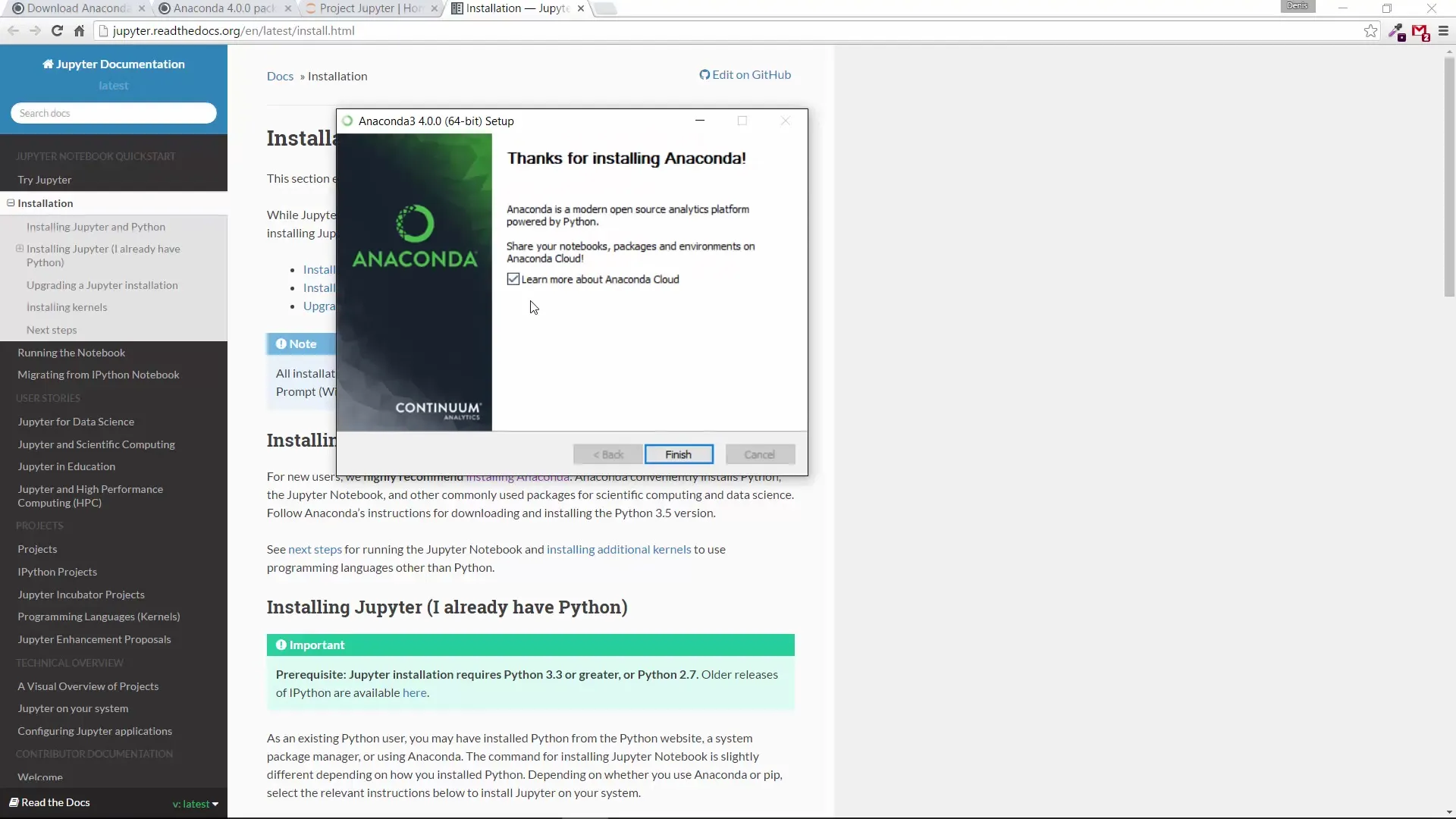This screenshot has height=819, width=1456.
Task: Click the Denis profile button
Action: pos(1297,6)
